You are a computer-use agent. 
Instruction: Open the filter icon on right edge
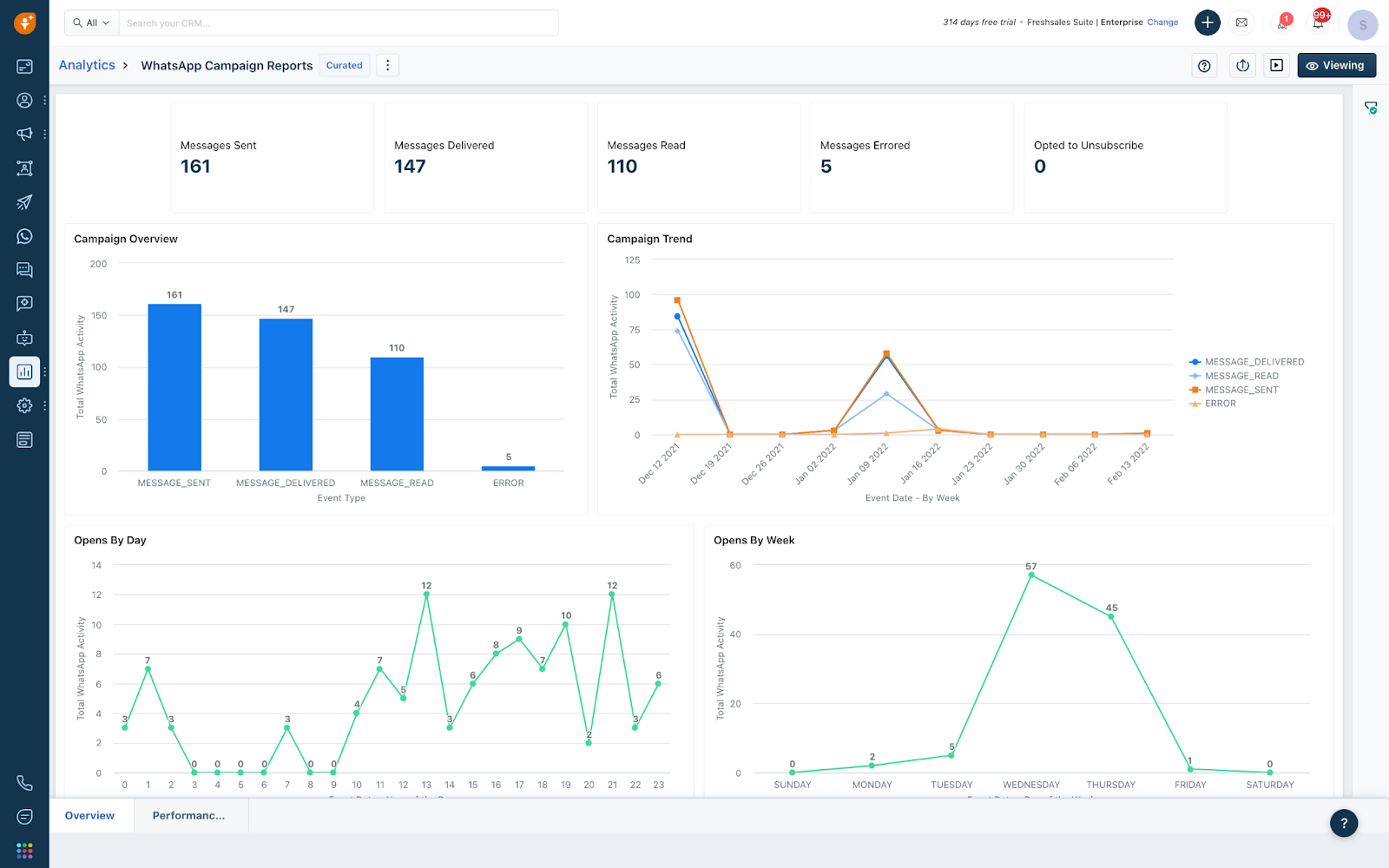click(x=1371, y=108)
